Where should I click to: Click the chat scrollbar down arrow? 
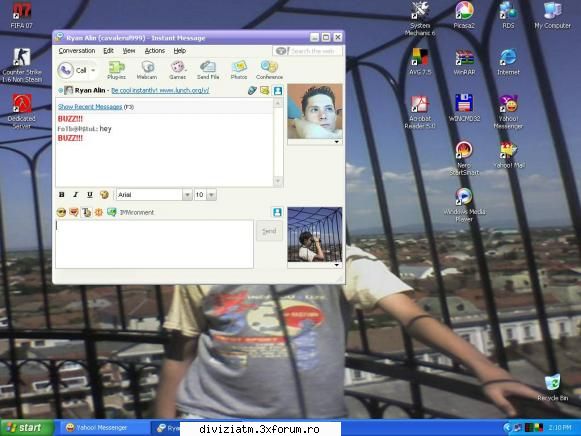tap(278, 181)
